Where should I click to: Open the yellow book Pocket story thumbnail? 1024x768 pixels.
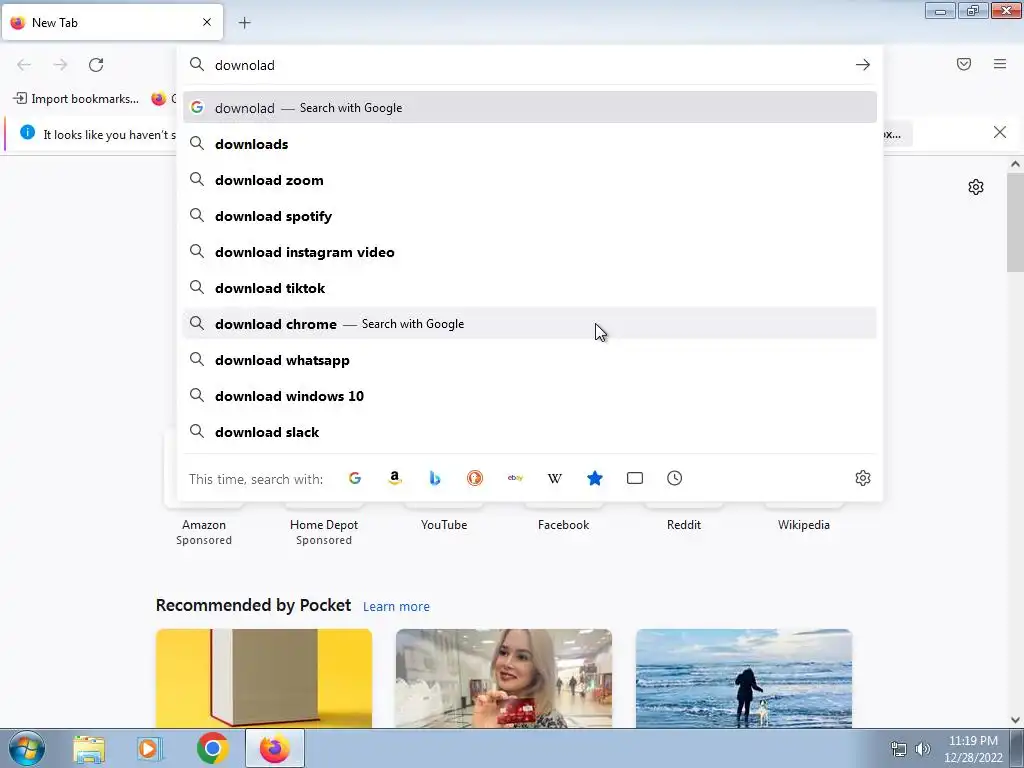coord(264,679)
